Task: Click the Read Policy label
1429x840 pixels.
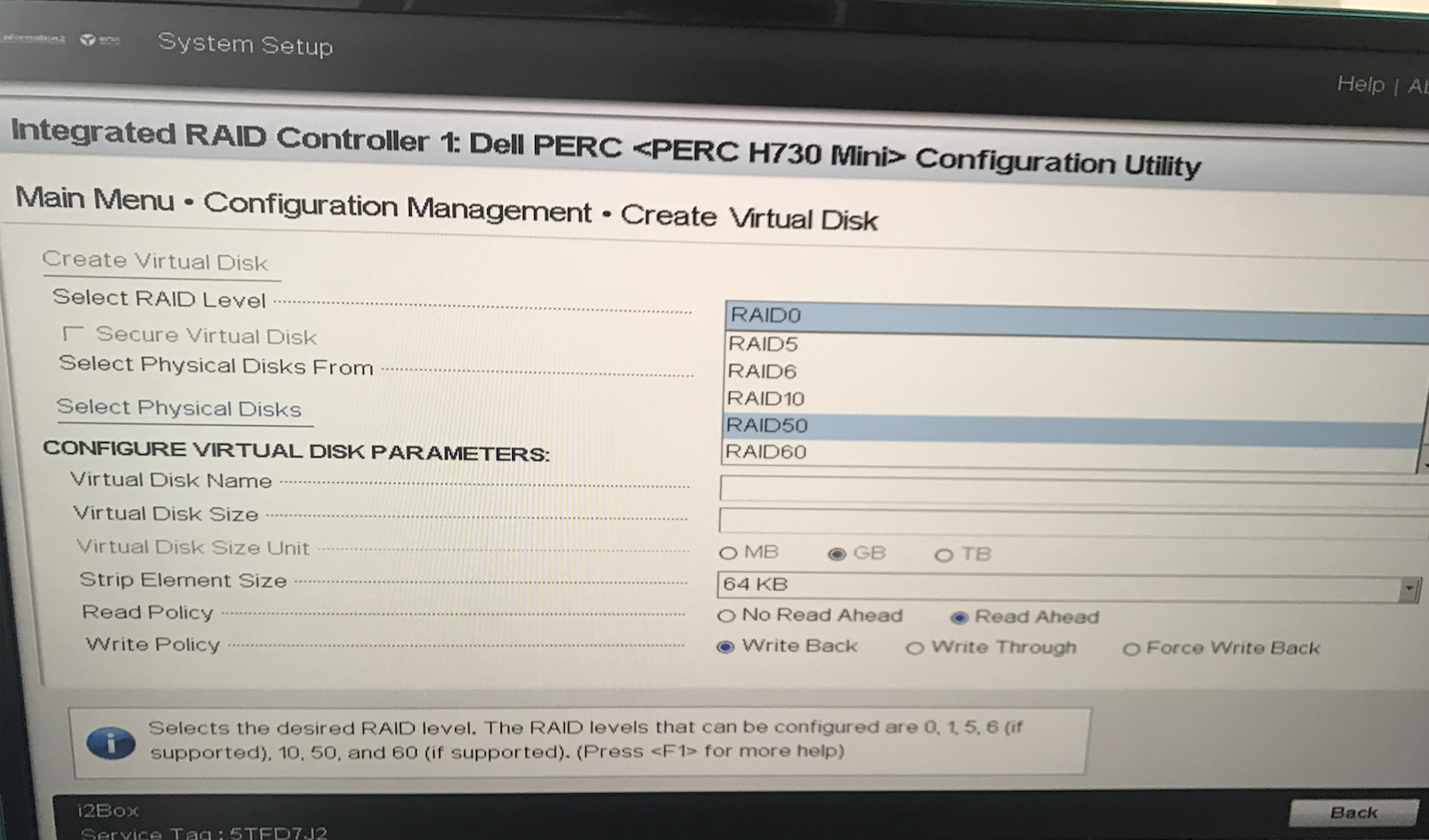Action: click(x=147, y=612)
